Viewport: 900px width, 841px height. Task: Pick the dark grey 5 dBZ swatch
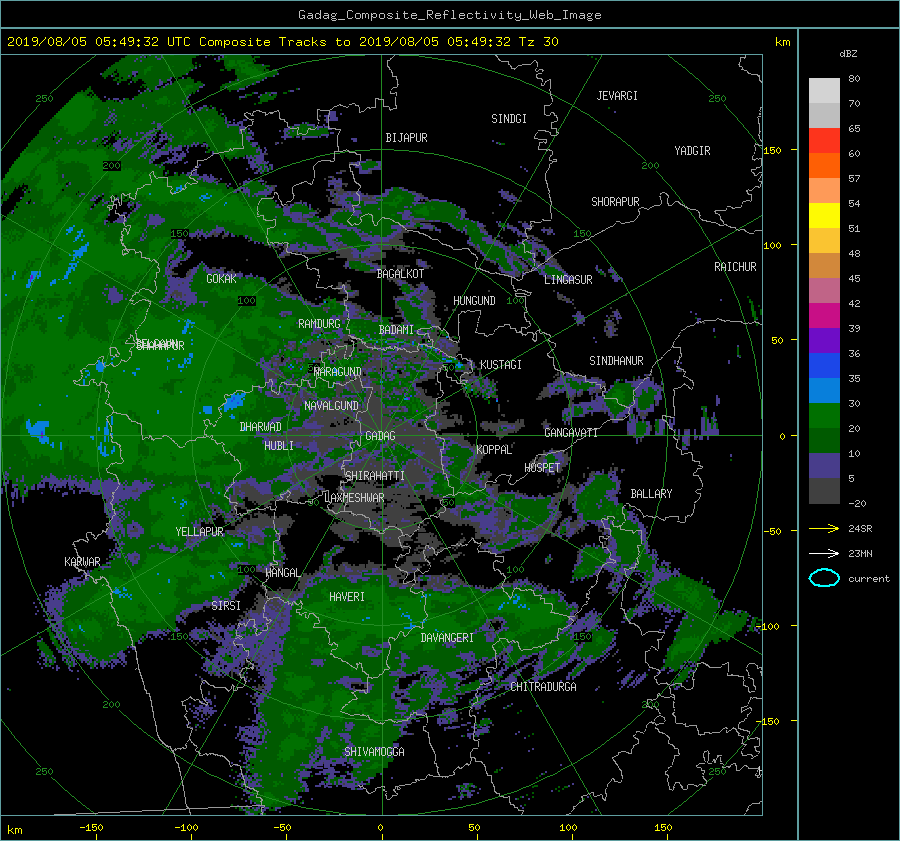(824, 490)
